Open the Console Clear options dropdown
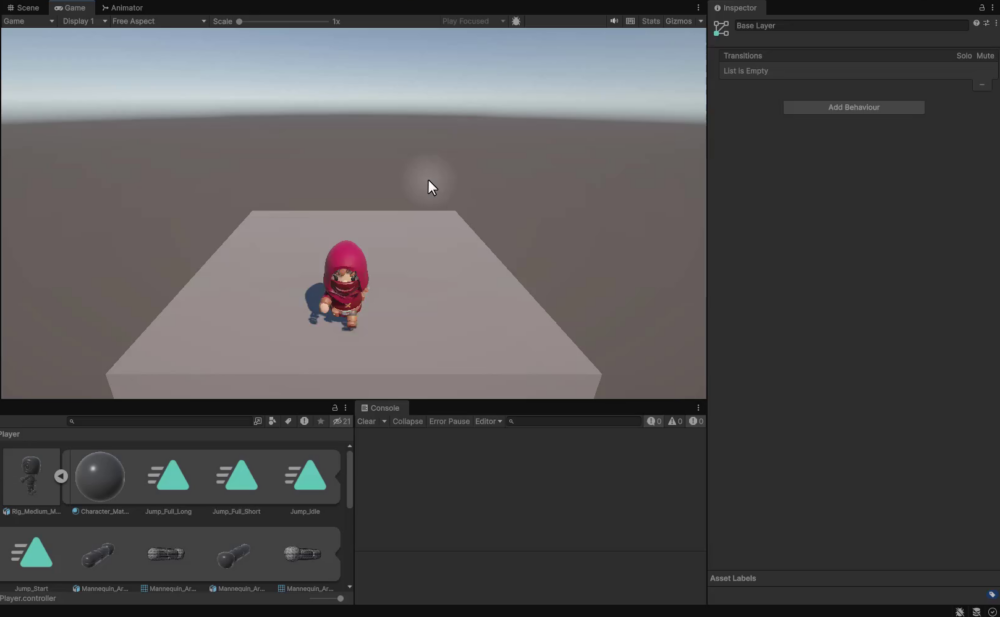1000x617 pixels. (384, 421)
